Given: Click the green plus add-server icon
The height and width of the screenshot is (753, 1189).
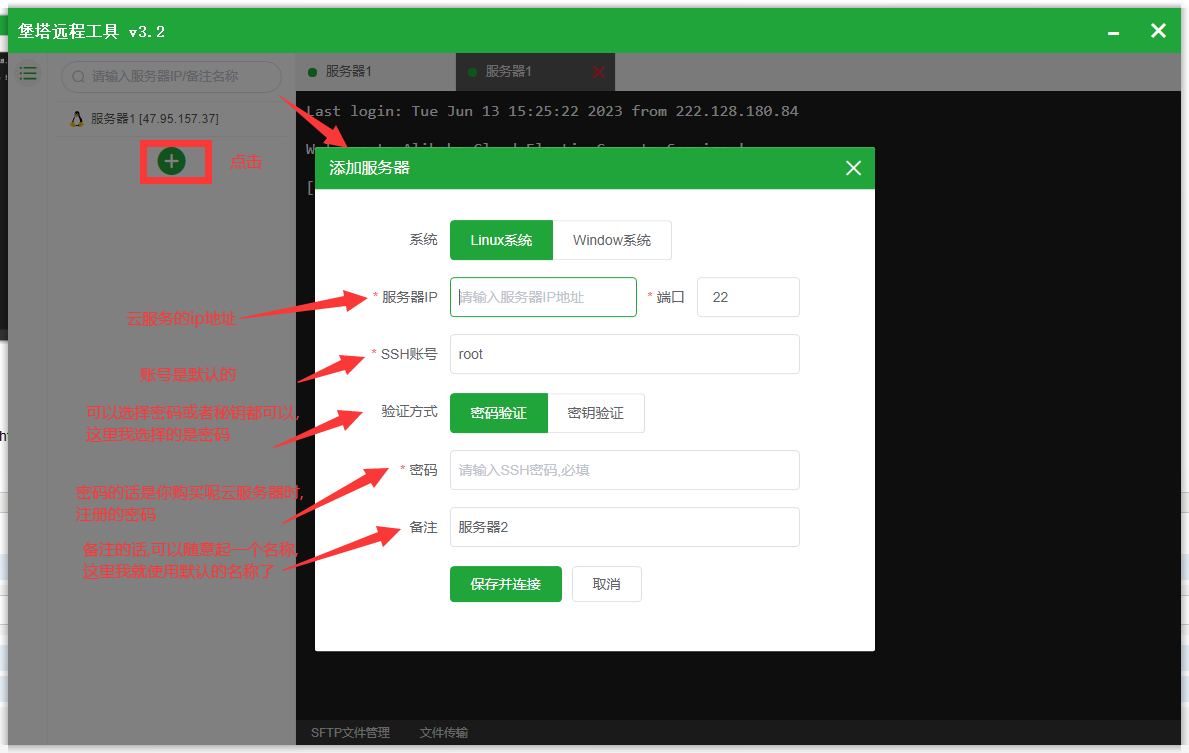Looking at the screenshot, I should point(171,161).
